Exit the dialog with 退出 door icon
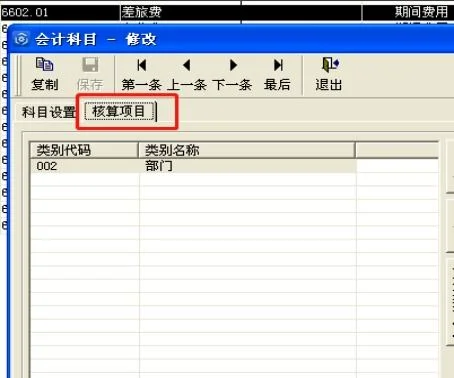 330,64
